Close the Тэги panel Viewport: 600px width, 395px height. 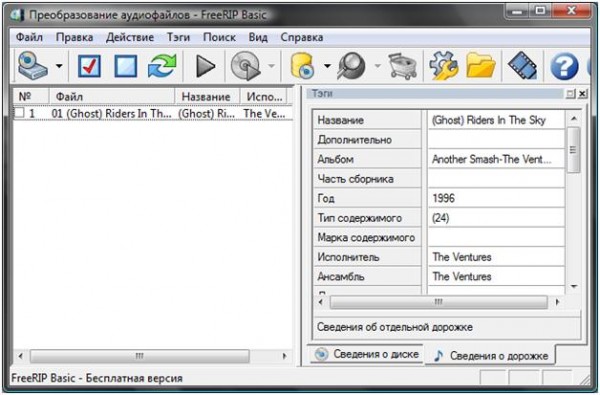[x=582, y=93]
